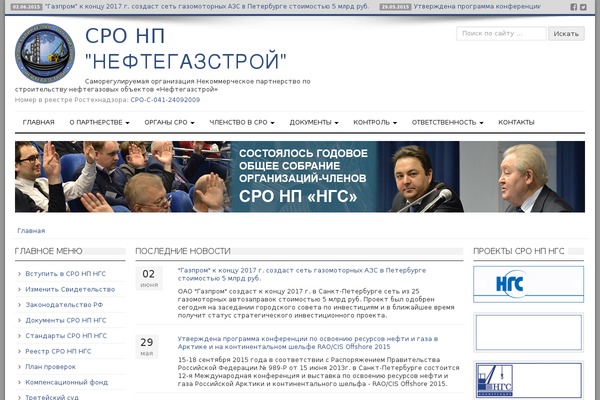The width and height of the screenshot is (600, 400).
Task: Expand the ОТВЕТСТВЕННОСТЬ dropdown menu
Action: pos(447,122)
